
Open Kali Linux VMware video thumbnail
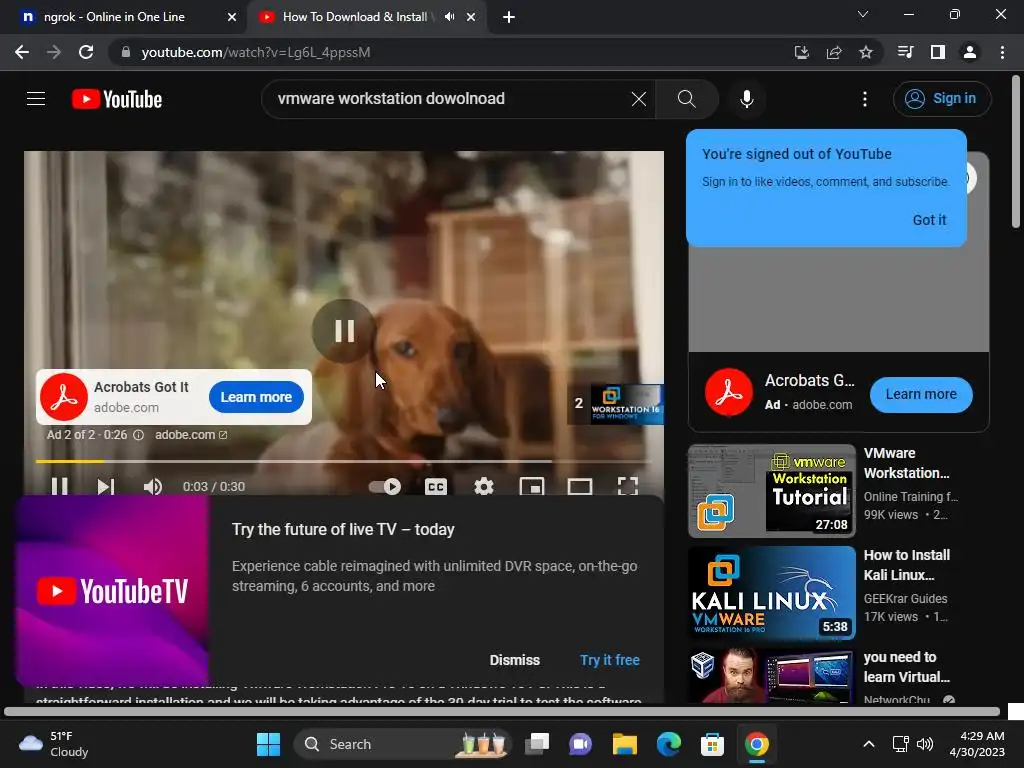[771, 593]
